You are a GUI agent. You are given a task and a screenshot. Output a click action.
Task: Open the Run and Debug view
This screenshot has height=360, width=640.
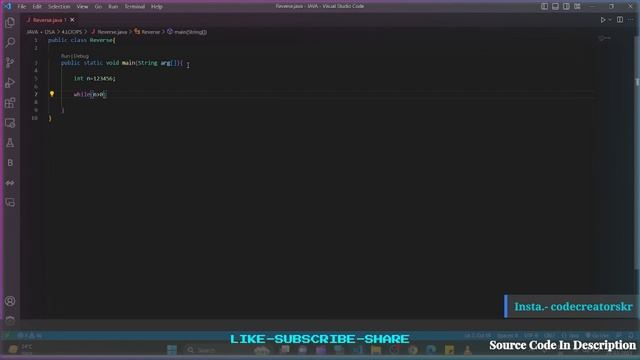(x=10, y=82)
